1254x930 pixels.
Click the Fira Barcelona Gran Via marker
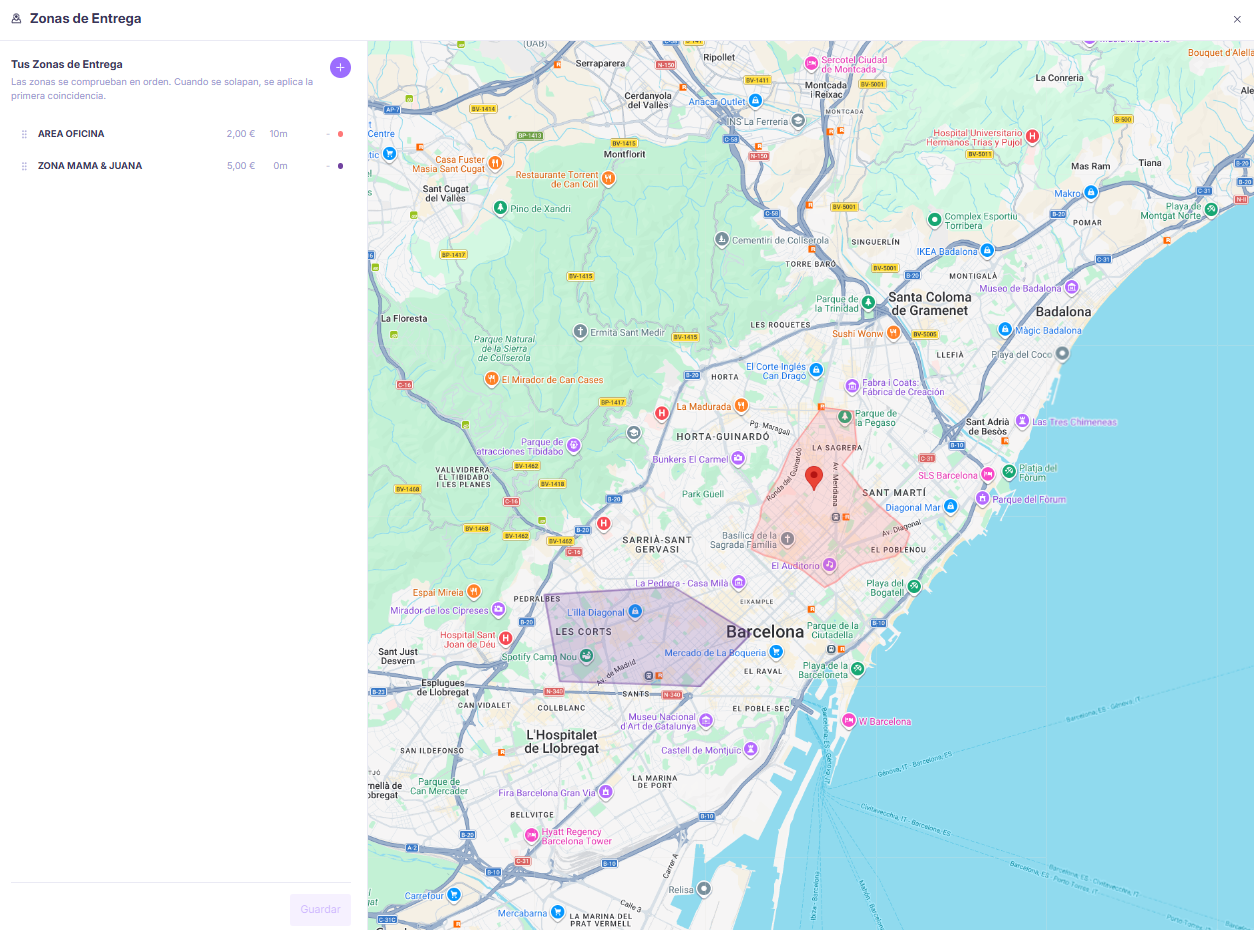606,792
